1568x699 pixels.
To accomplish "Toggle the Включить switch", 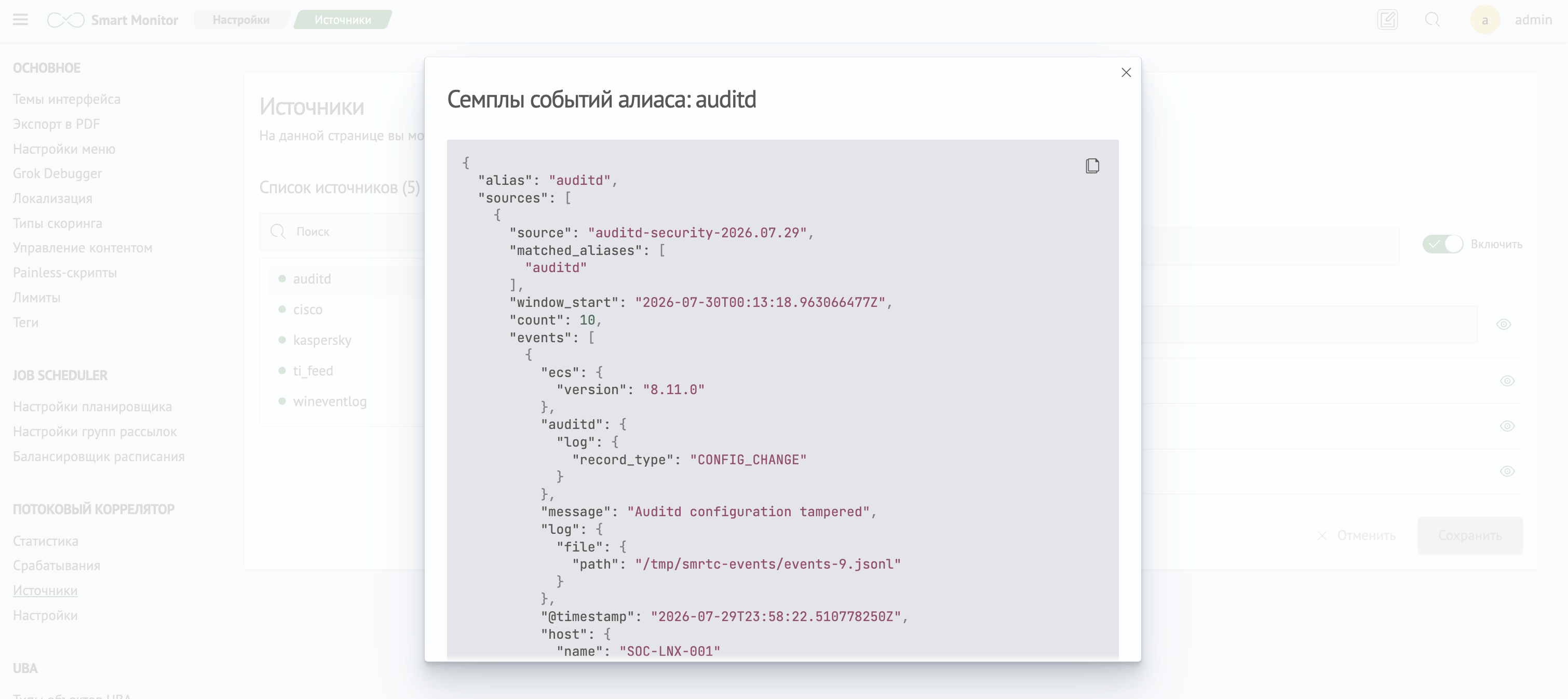I will pos(1442,244).
